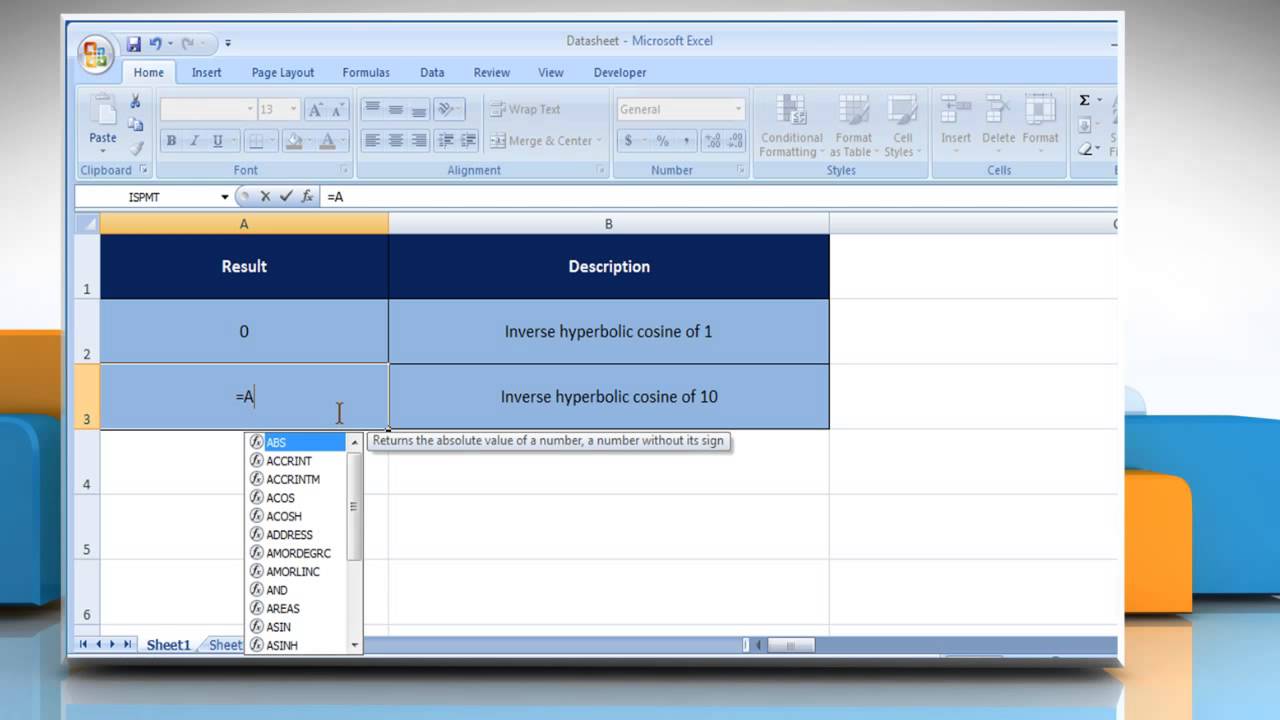The height and width of the screenshot is (720, 1280).
Task: Open the Insert ribbon tab
Action: coord(207,72)
